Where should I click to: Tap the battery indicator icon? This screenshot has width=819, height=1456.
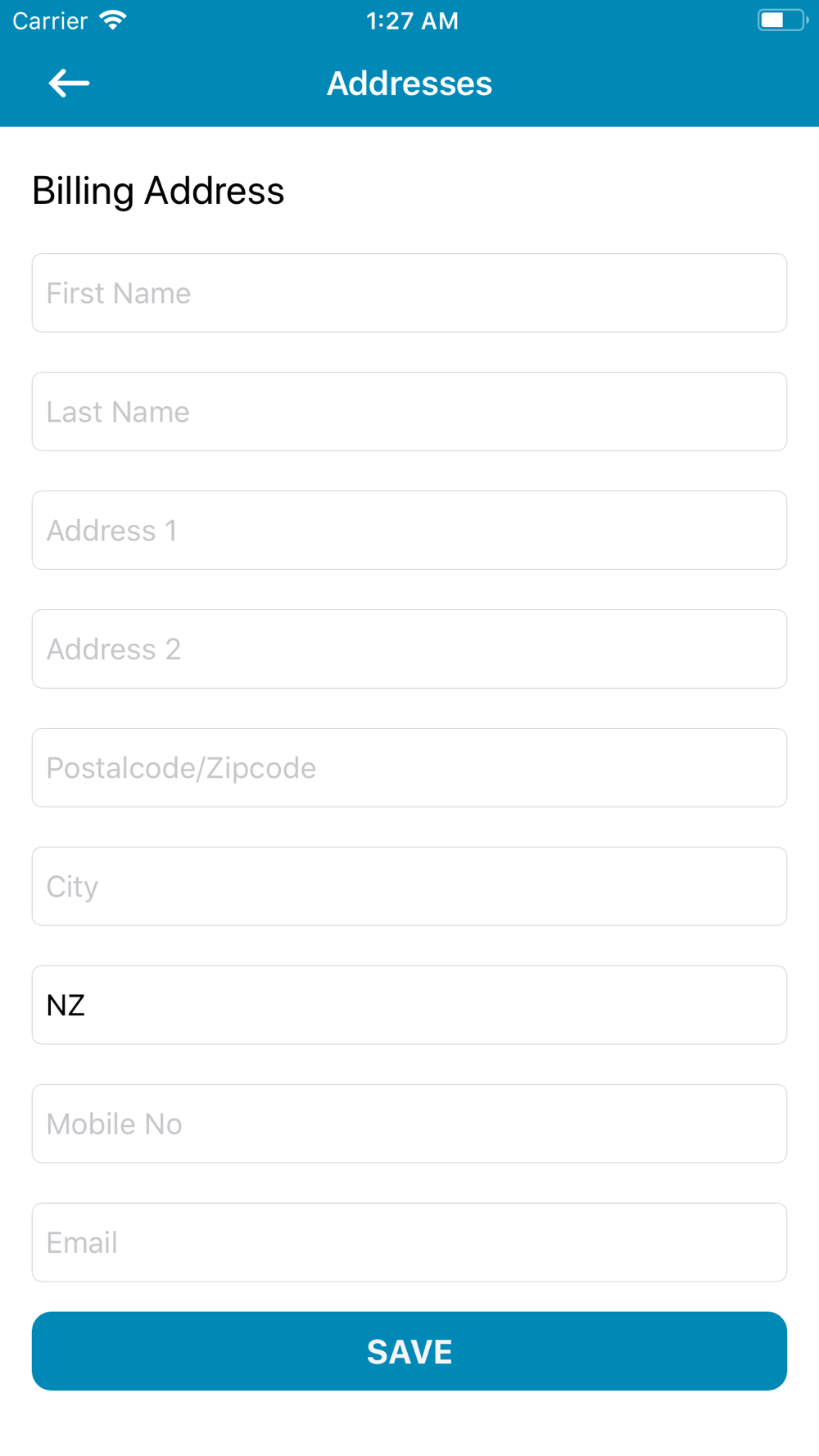click(x=781, y=20)
